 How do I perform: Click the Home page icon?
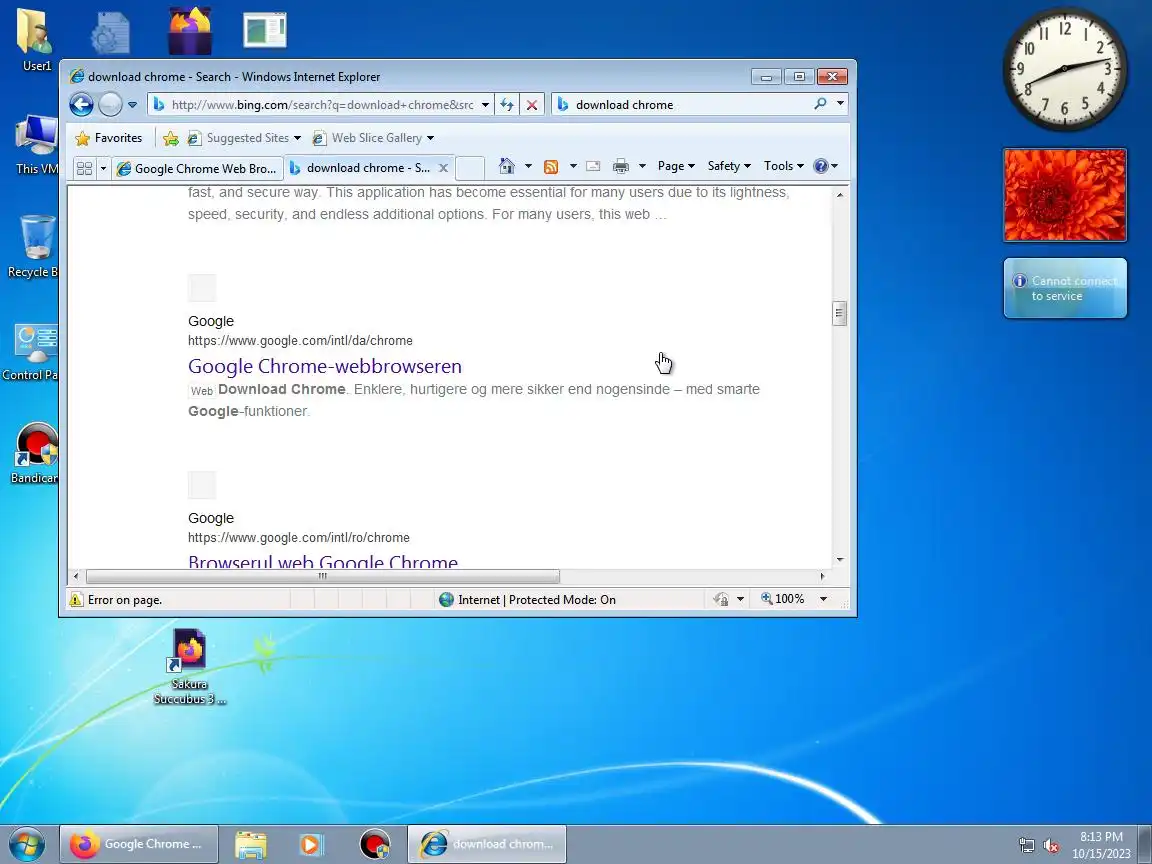click(x=506, y=166)
